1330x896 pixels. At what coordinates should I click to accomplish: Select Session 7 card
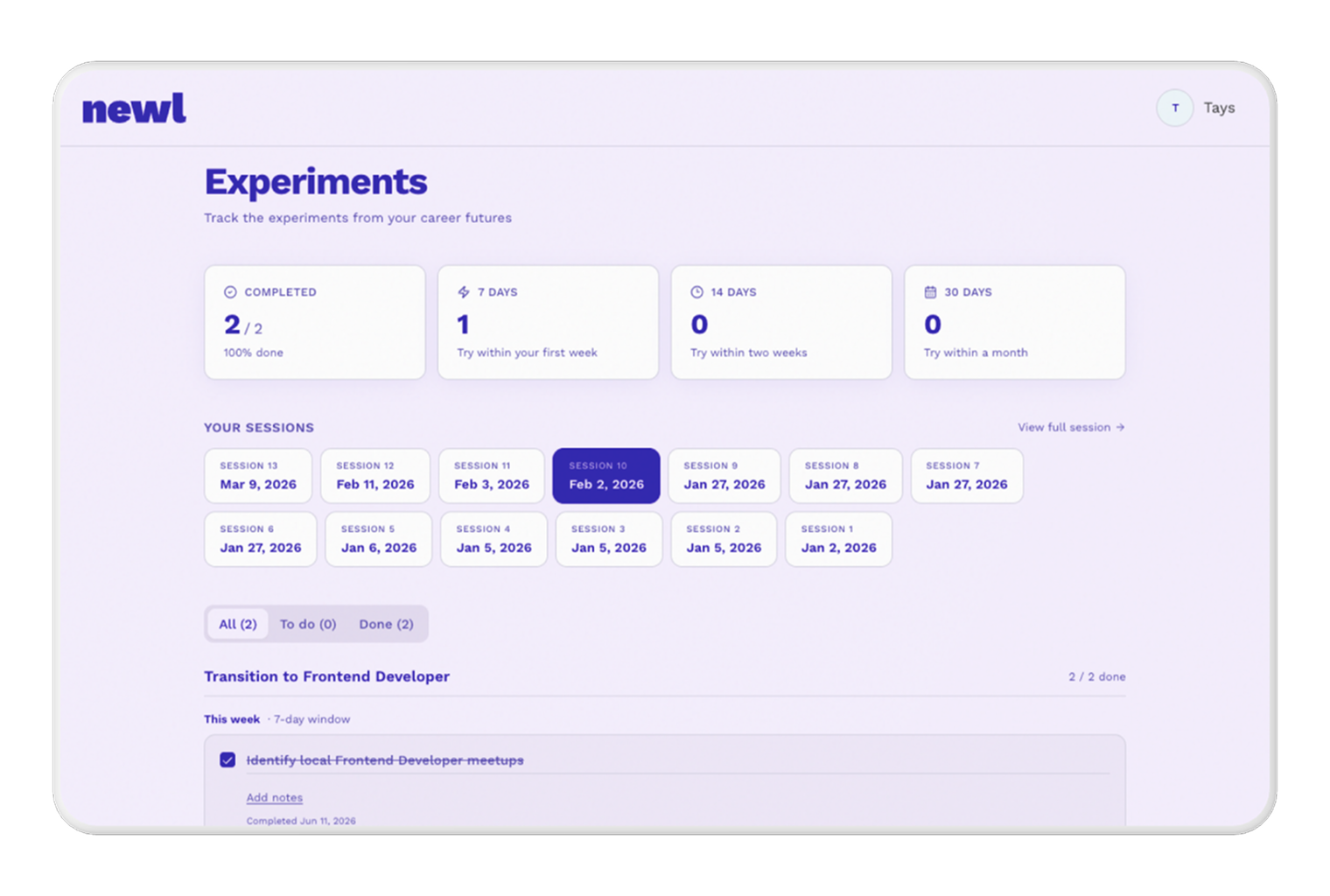[x=967, y=476]
